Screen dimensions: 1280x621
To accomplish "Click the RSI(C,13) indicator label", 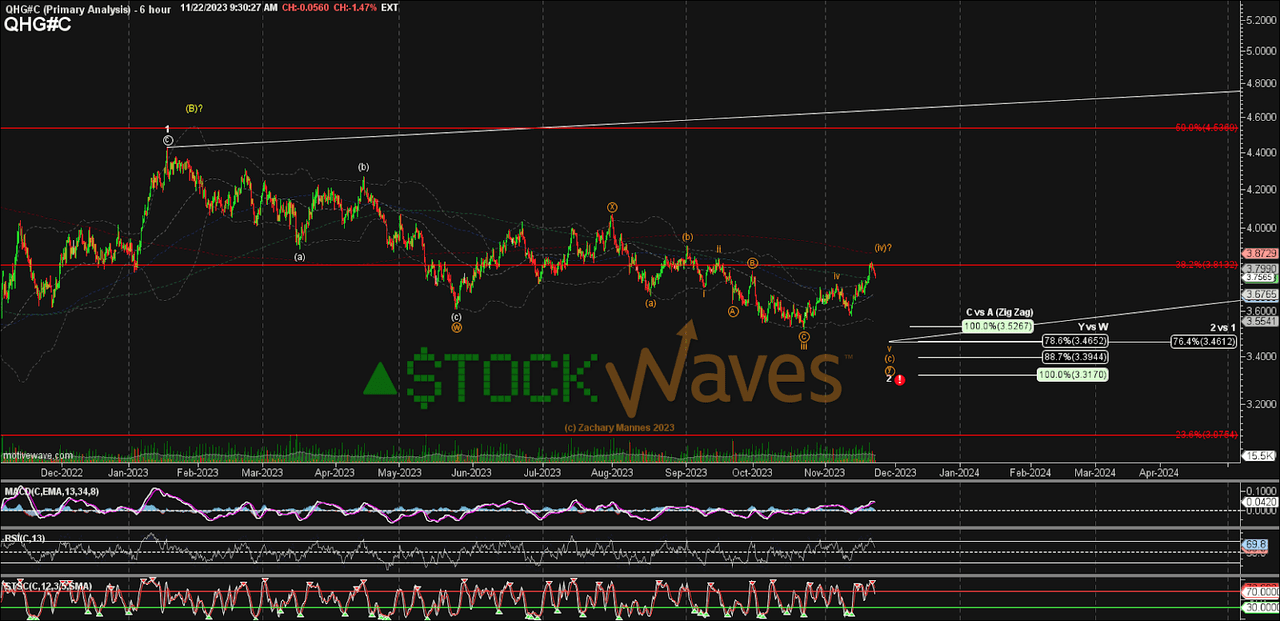I will (24, 538).
